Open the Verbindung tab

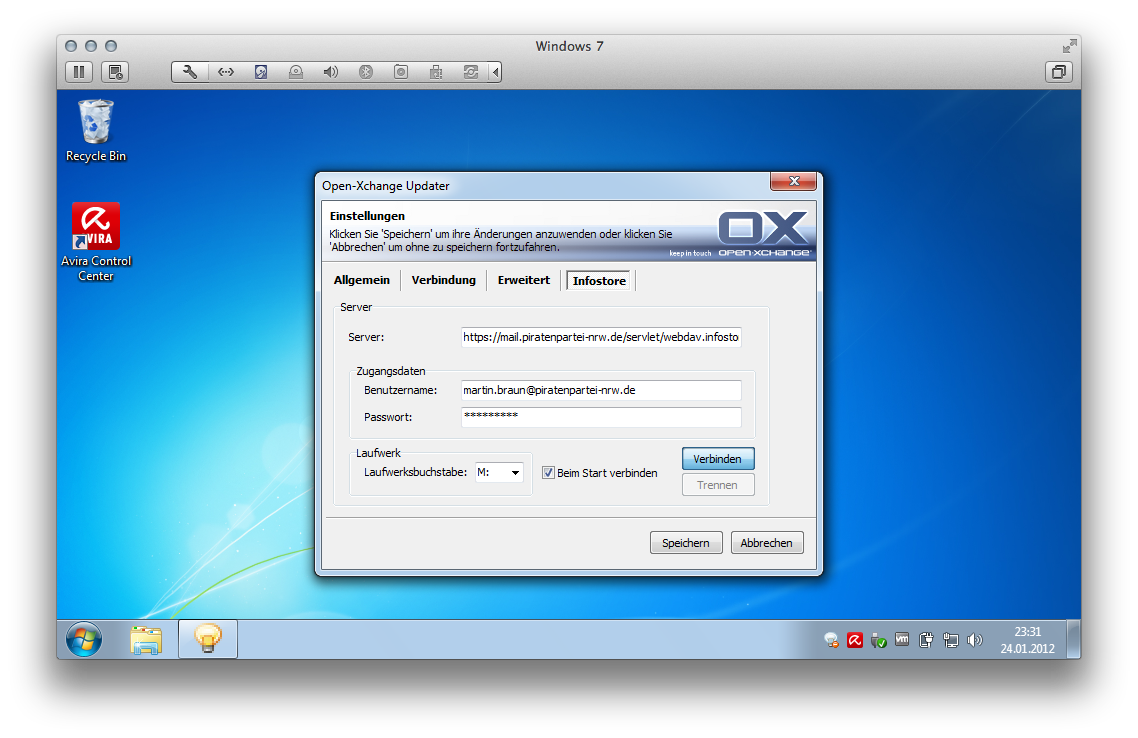point(443,281)
